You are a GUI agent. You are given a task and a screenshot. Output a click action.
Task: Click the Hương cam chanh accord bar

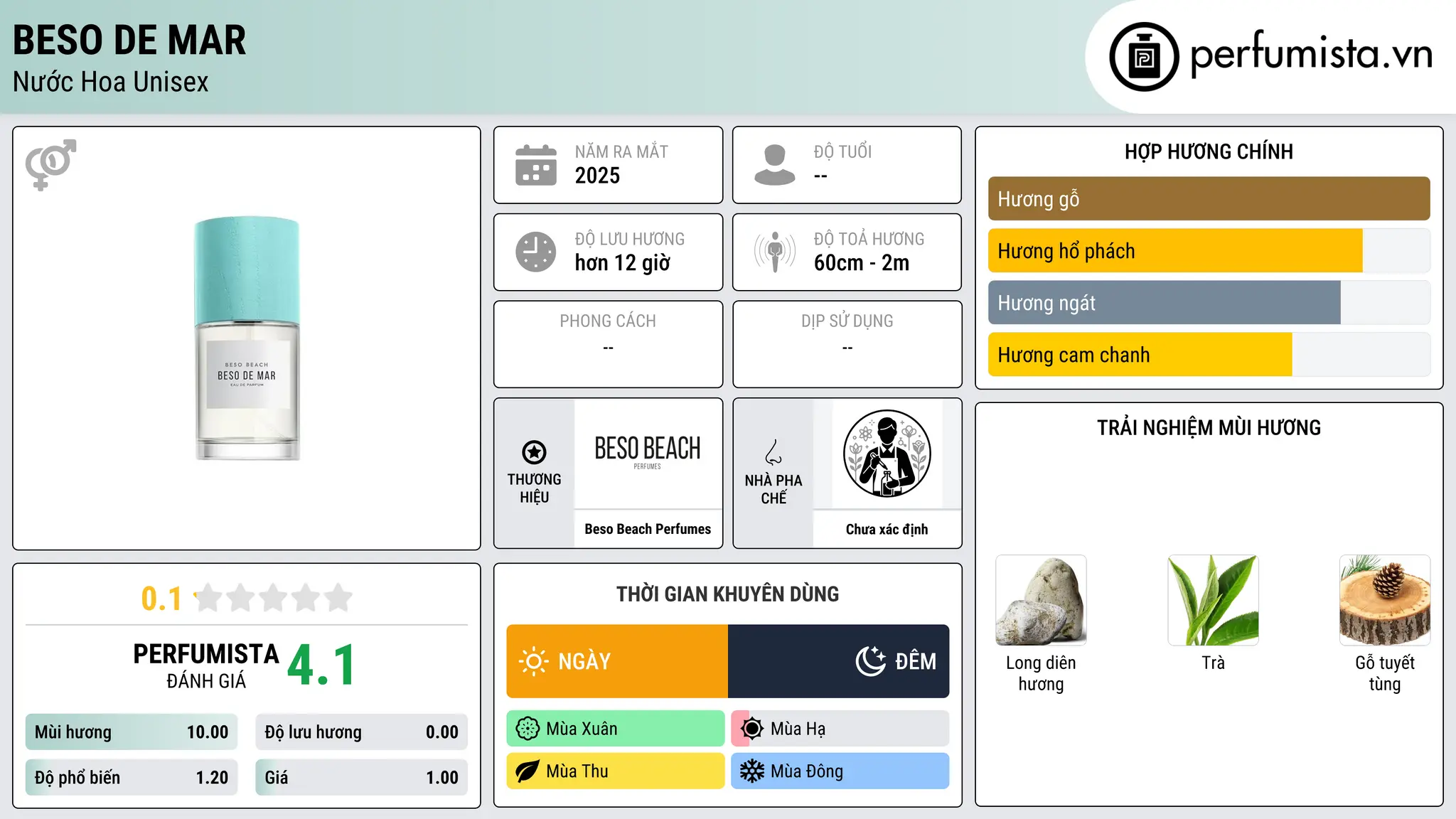(x=1209, y=355)
